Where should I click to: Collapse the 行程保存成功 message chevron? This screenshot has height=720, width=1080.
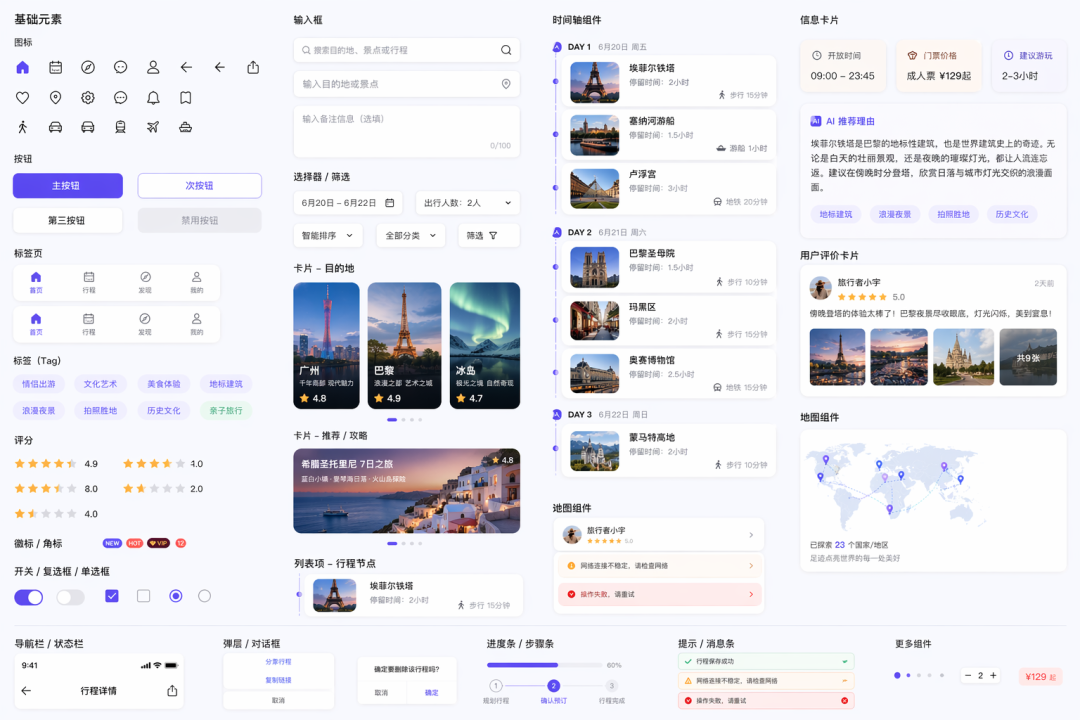pos(844,661)
